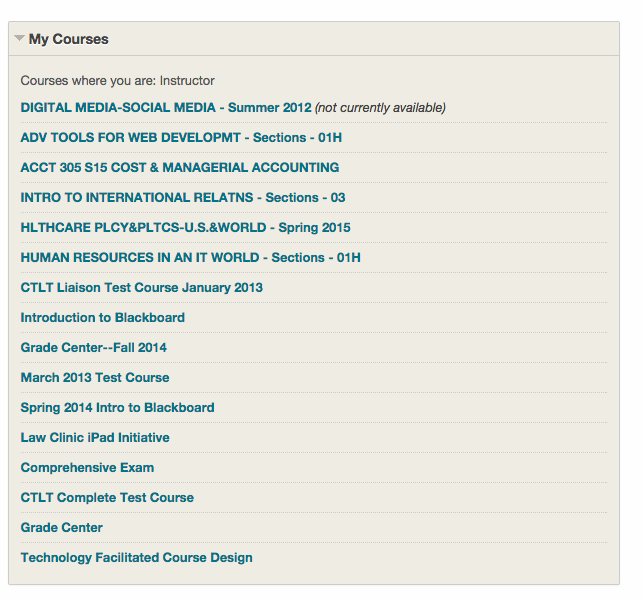Open Comprehensive Exam course

coord(87,468)
